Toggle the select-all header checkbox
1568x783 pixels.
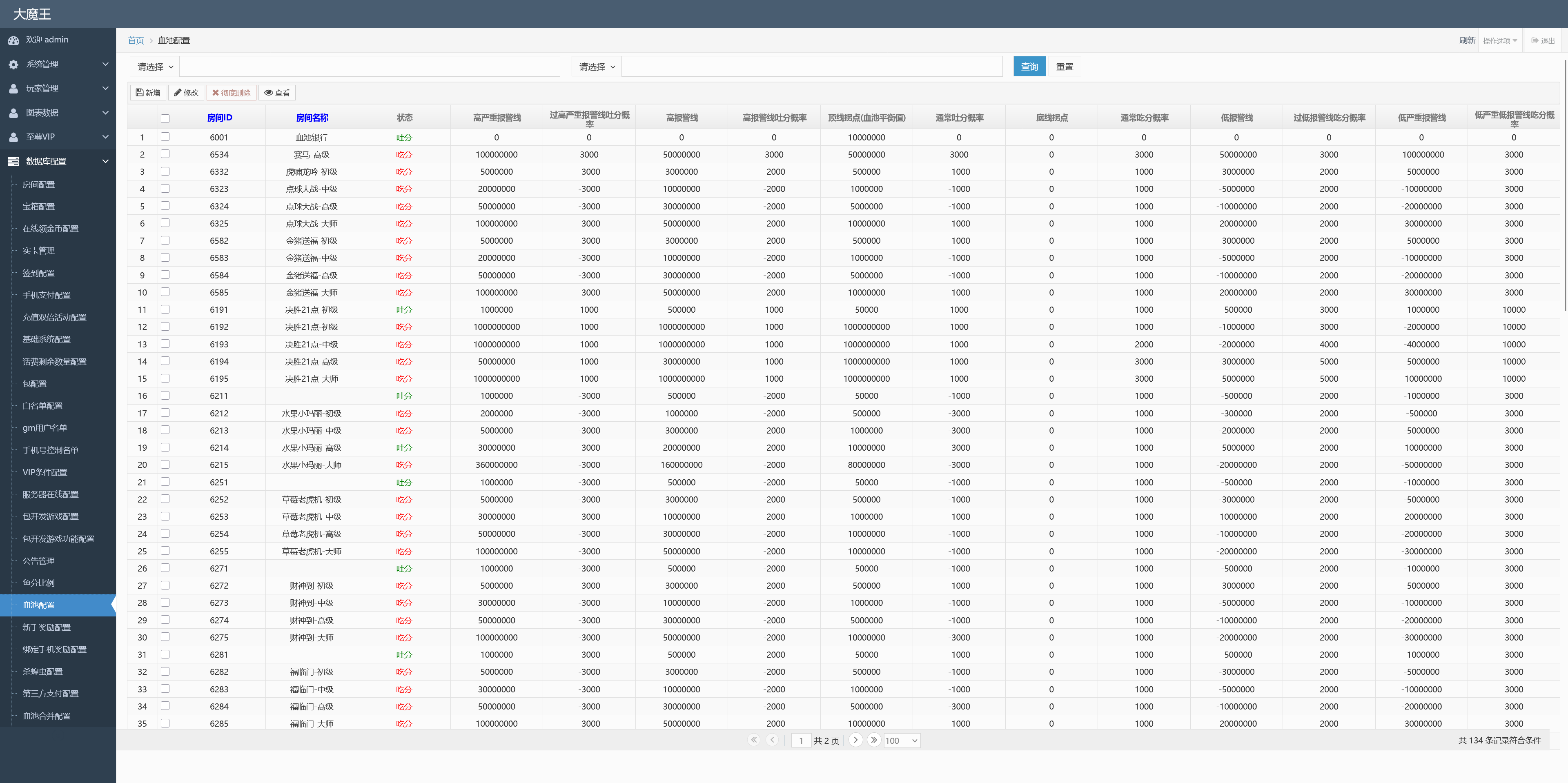point(165,118)
